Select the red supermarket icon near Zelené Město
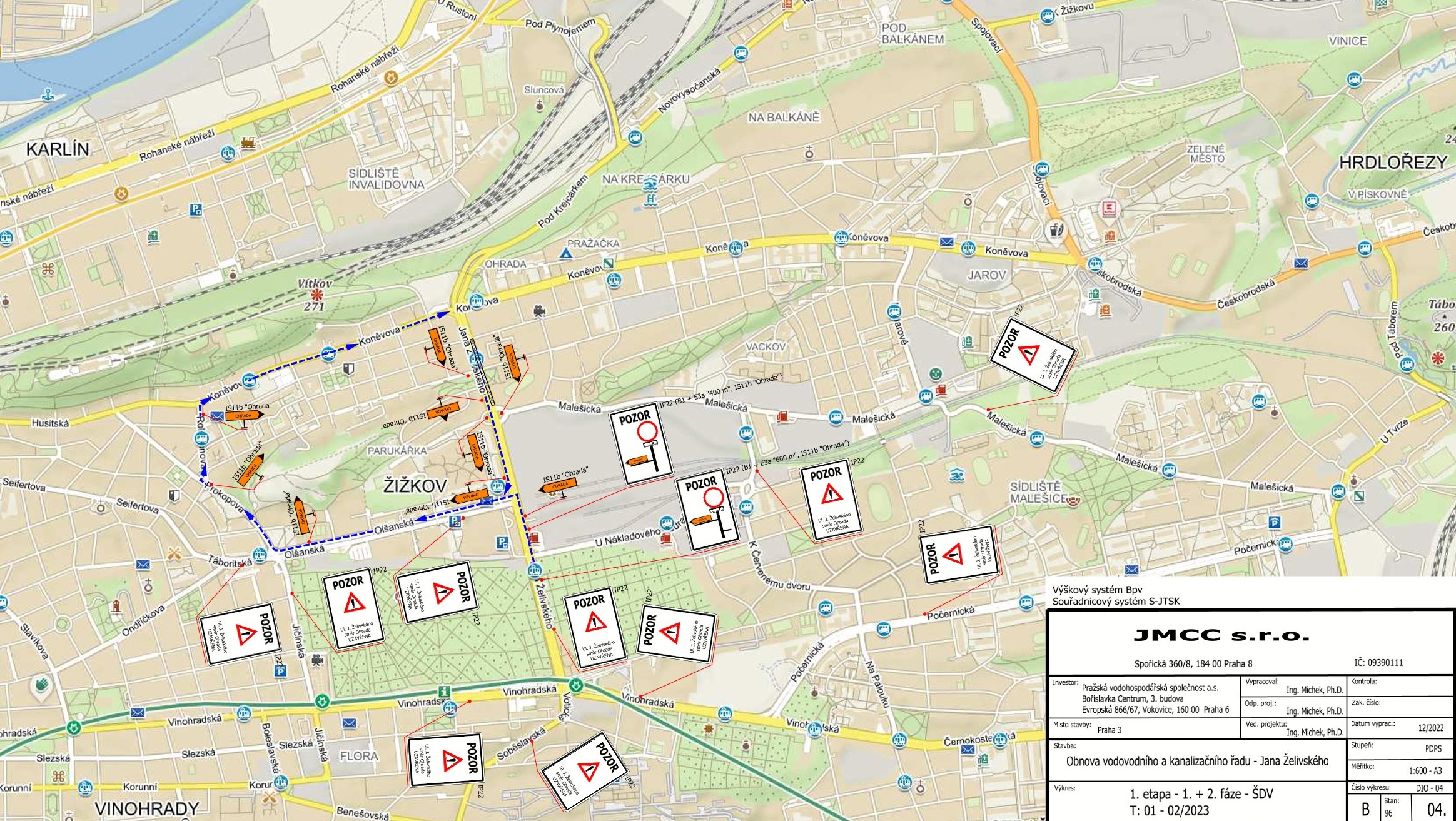 tap(1110, 208)
